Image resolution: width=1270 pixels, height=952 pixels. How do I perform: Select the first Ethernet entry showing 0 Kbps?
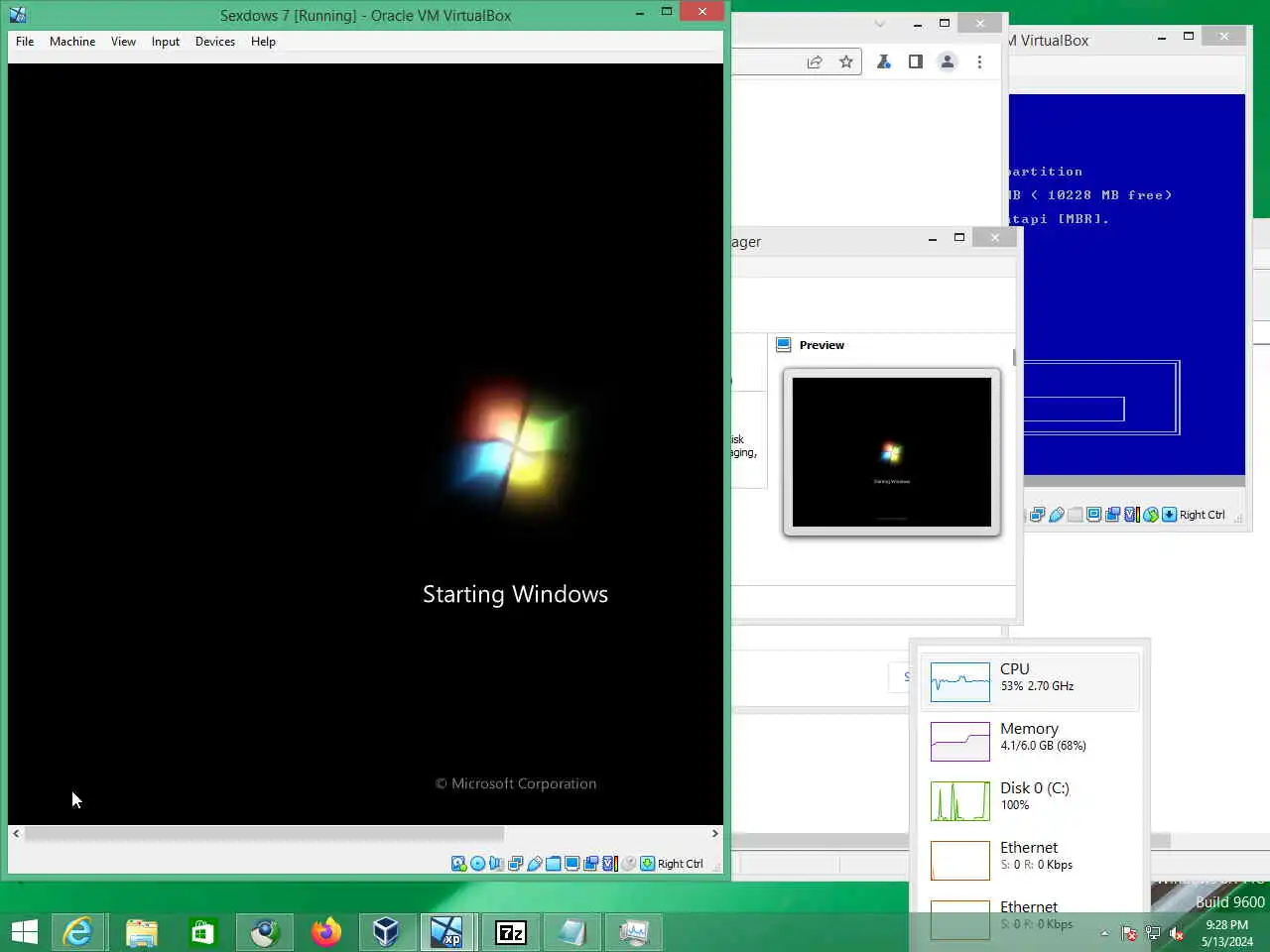tap(1030, 861)
